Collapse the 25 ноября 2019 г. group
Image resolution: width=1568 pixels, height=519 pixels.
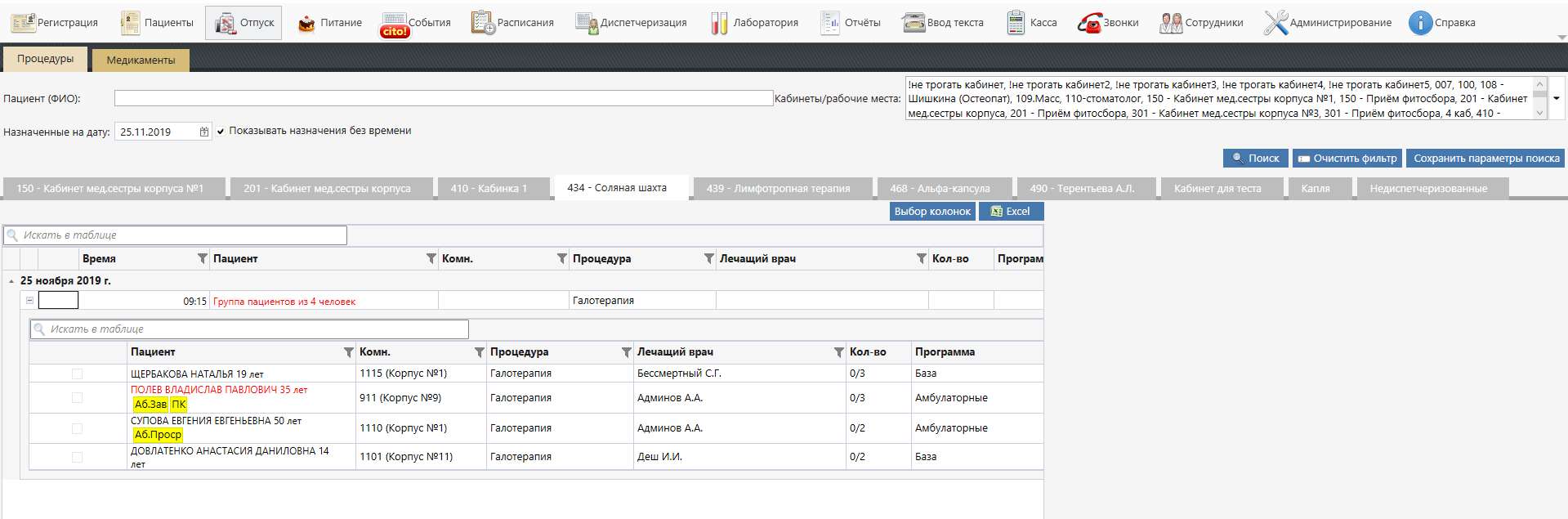[x=11, y=281]
